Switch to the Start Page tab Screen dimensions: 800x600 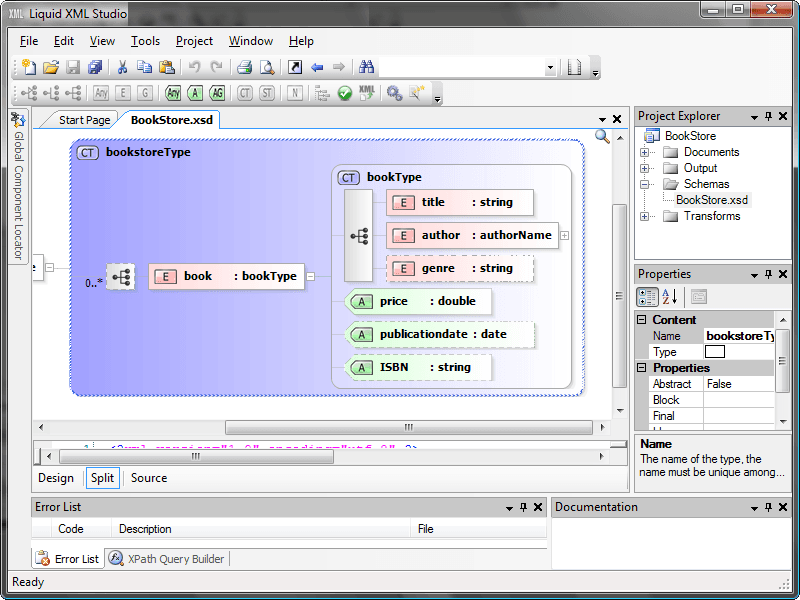[84, 120]
